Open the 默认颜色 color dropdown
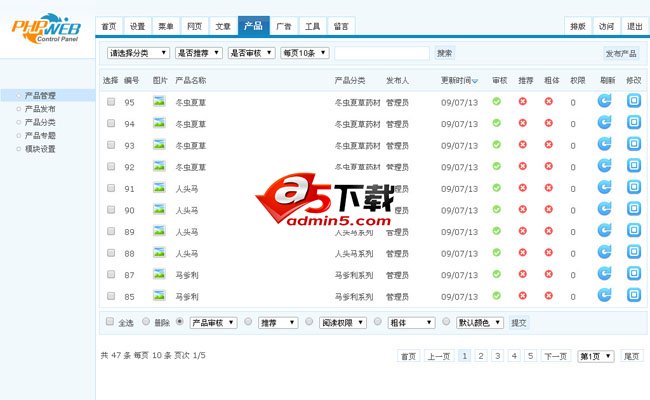The image size is (650, 400). pyautogui.click(x=480, y=322)
